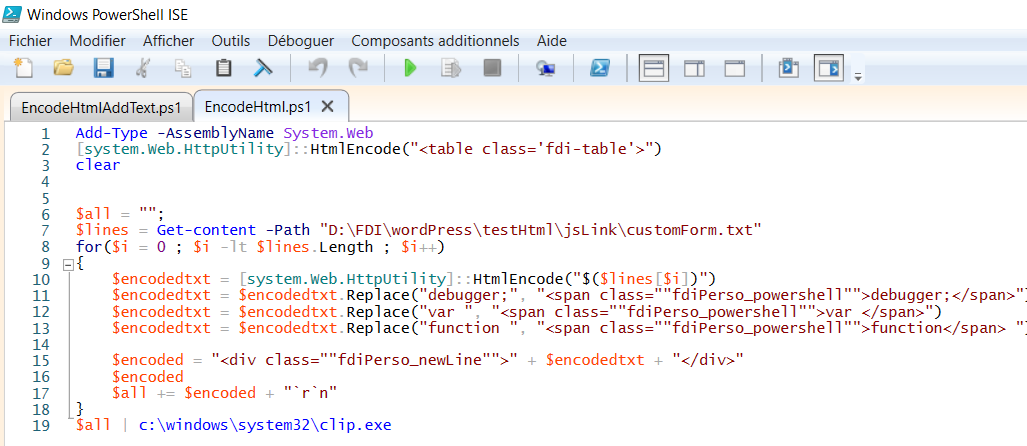The width and height of the screenshot is (1027, 446).
Task: Open the Fichier menu
Action: click(30, 41)
